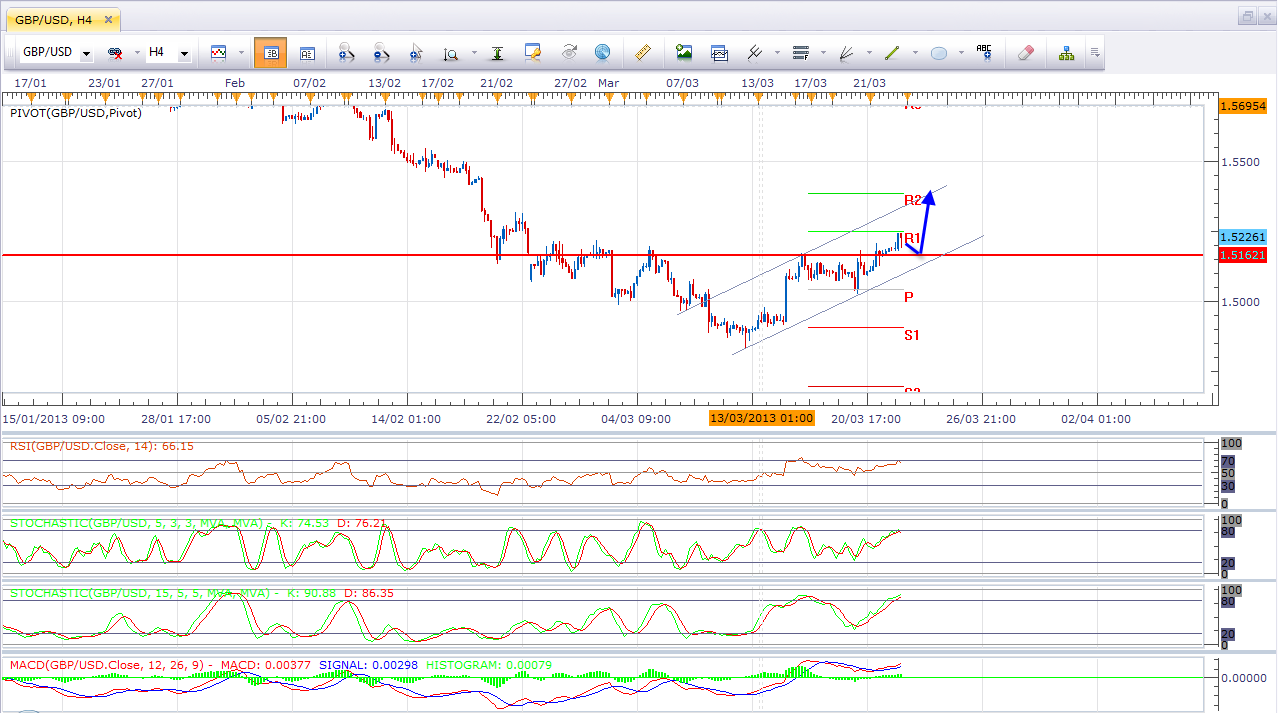Click the 1.52261 current price tag
Image resolution: width=1278 pixels, height=713 pixels.
(1243, 237)
